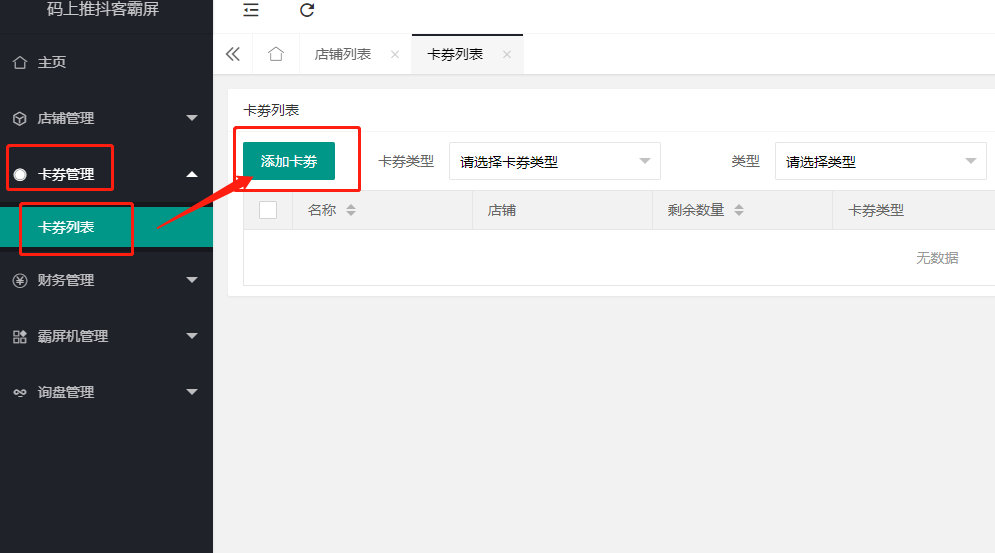Image resolution: width=995 pixels, height=553 pixels.
Task: Click the 卡券列表 panel heading
Action: click(x=271, y=110)
